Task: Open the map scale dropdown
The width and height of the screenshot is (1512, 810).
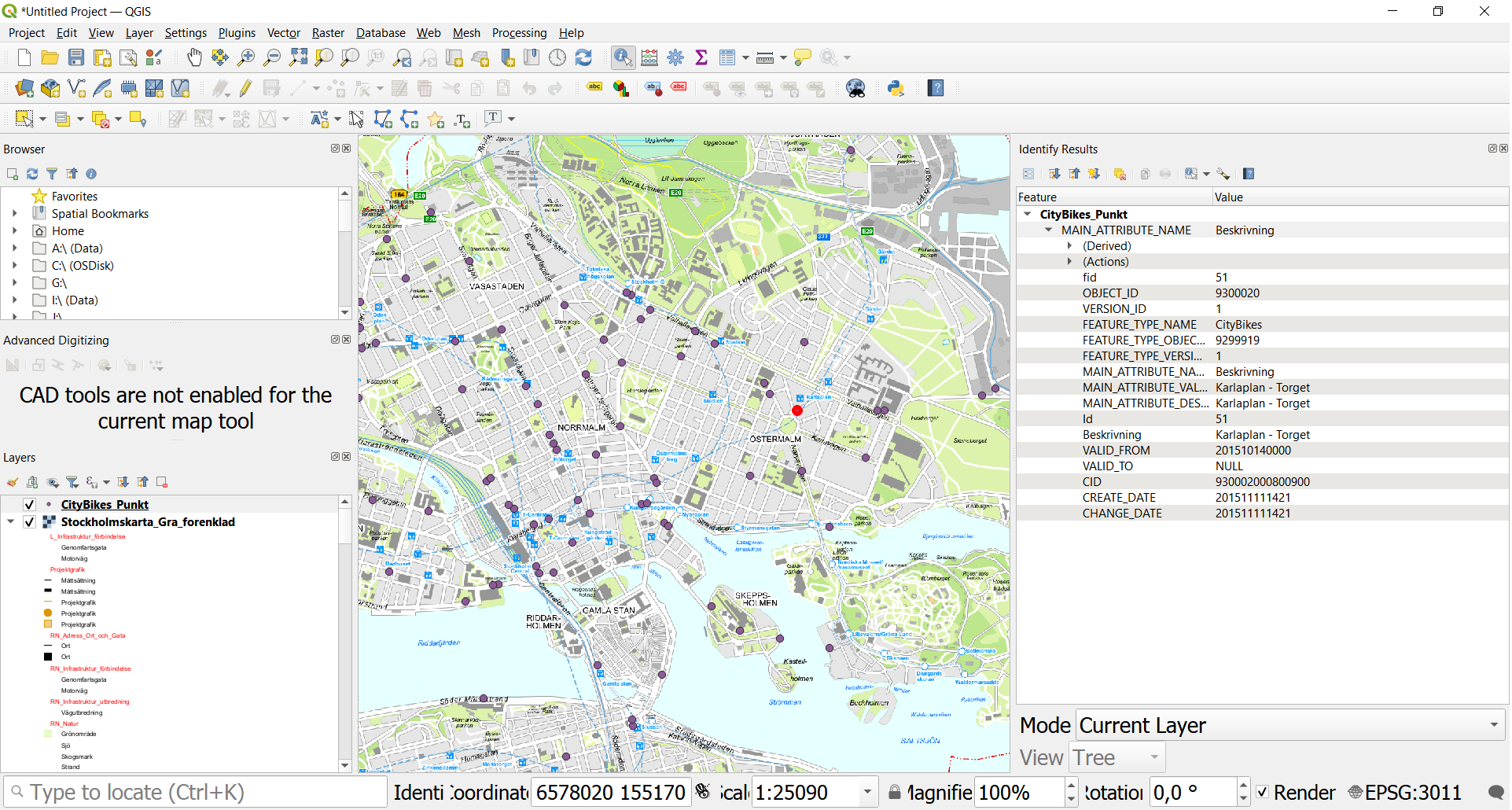Action: click(867, 792)
